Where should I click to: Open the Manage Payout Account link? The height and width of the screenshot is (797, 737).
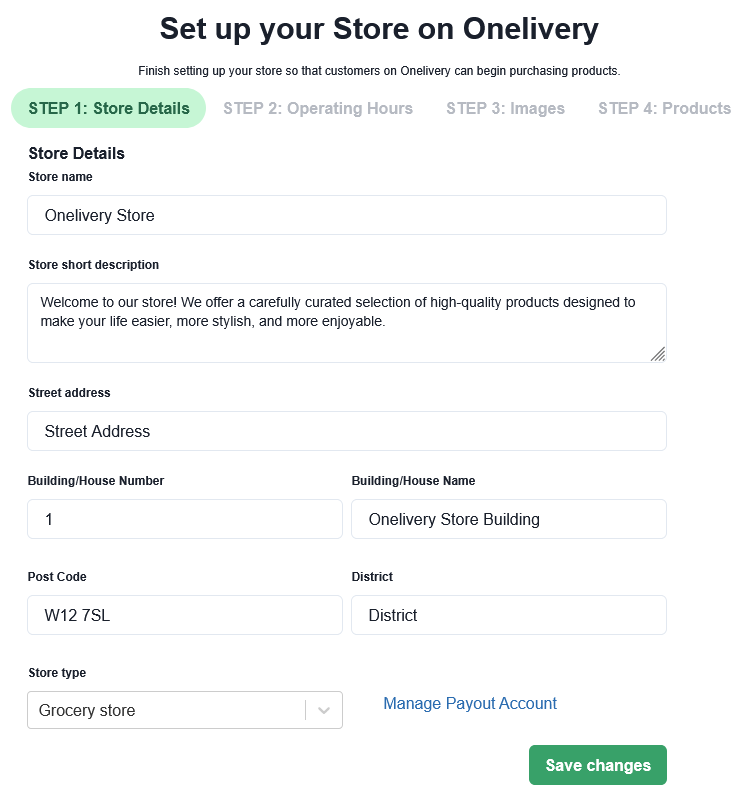(x=470, y=704)
